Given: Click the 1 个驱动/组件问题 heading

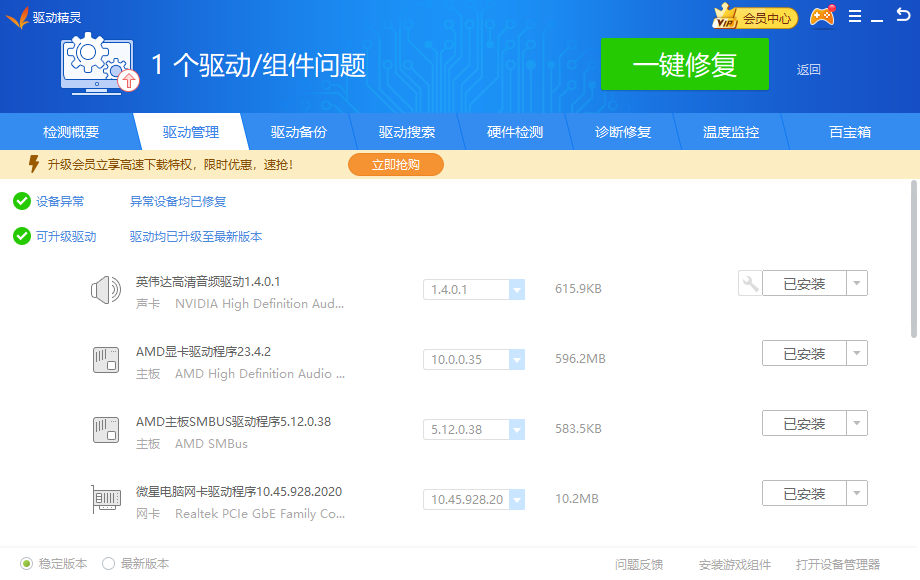Looking at the screenshot, I should [259, 65].
